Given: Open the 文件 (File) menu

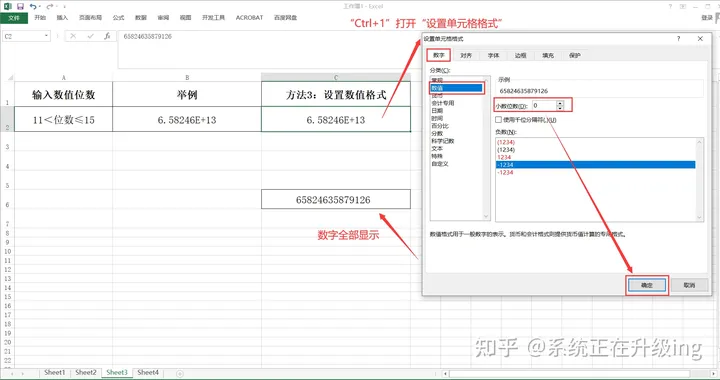Looking at the screenshot, I should pyautogui.click(x=14, y=18).
